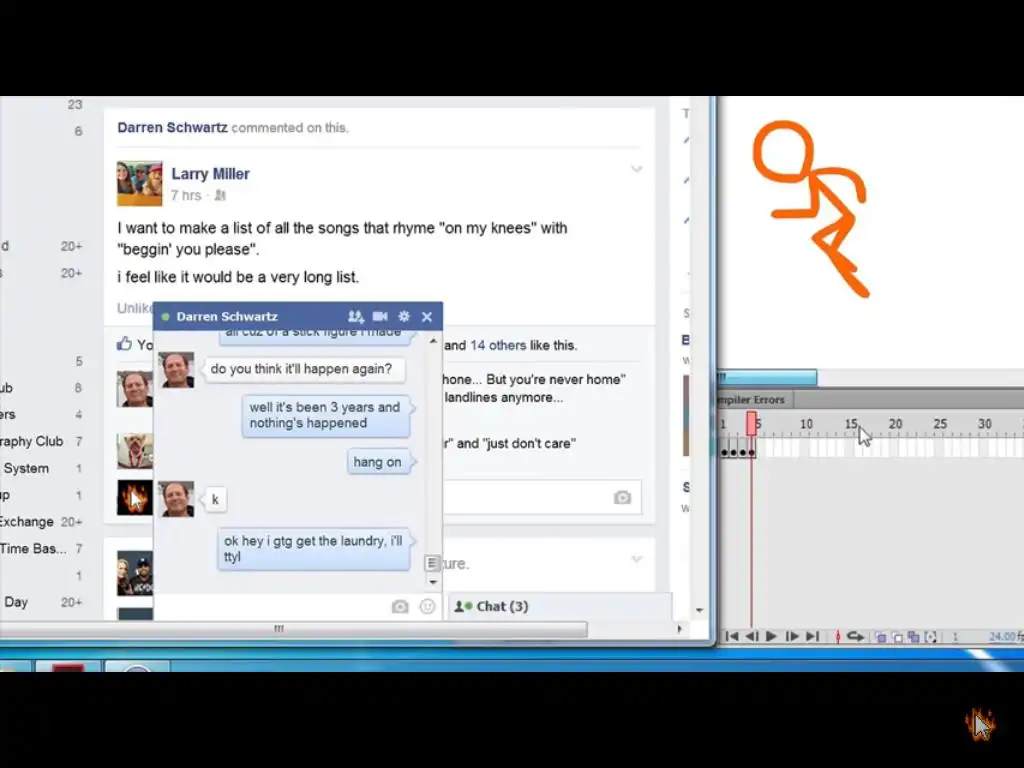Click the center frame button

point(838,637)
